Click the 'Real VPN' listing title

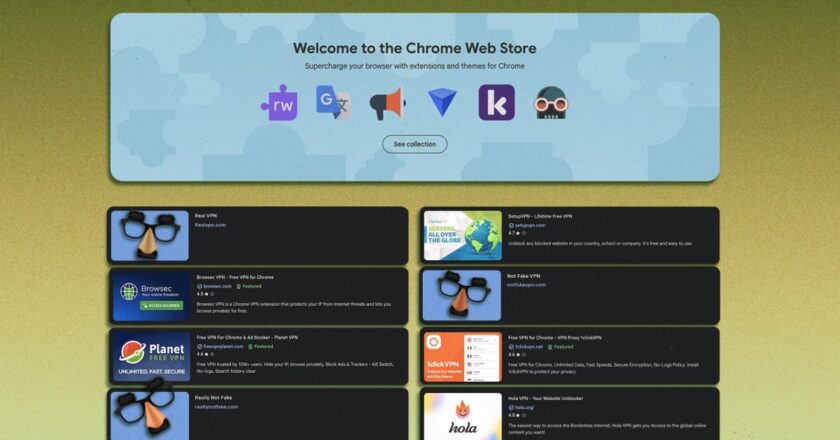click(206, 215)
